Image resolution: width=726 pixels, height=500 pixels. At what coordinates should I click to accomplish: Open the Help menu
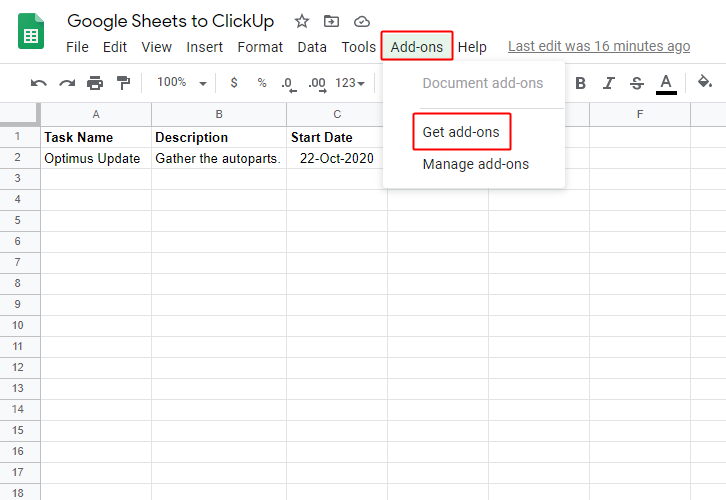[472, 47]
